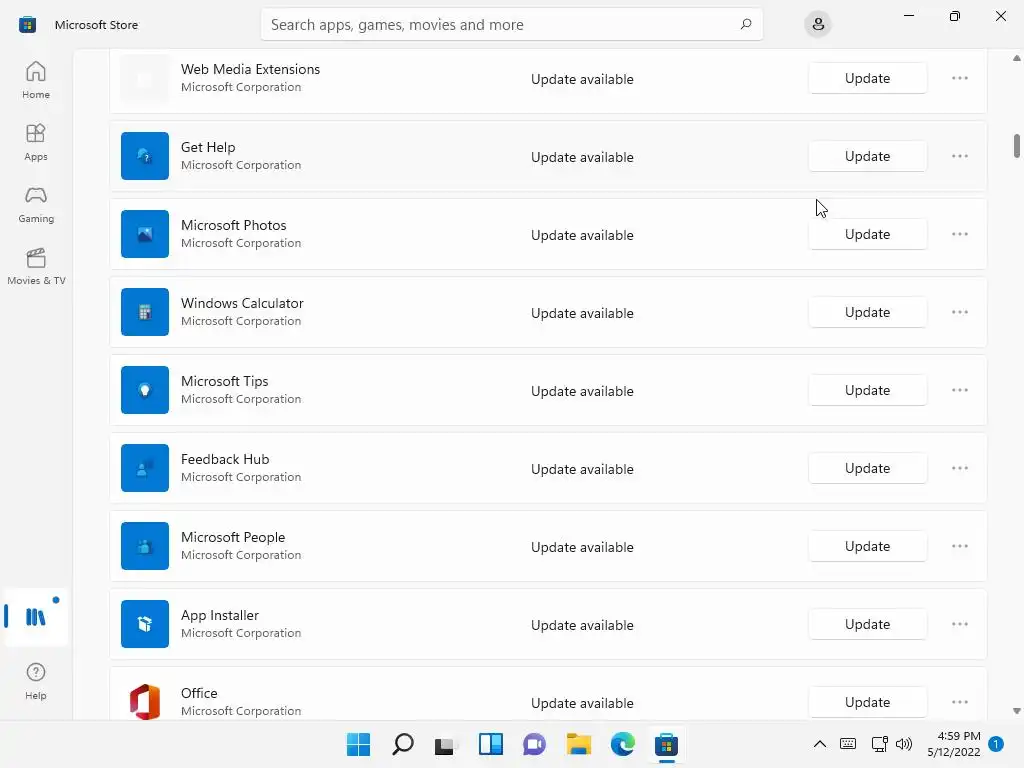Update Microsoft Photos
Screen dimensions: 1024x768
[x=867, y=234]
